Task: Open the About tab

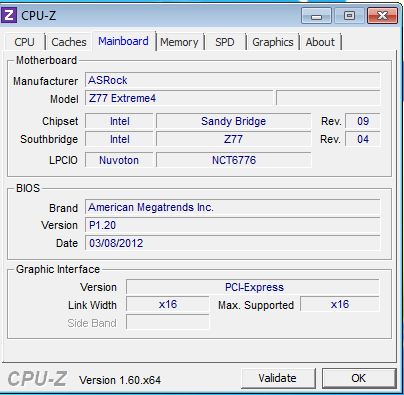Action: (x=320, y=42)
